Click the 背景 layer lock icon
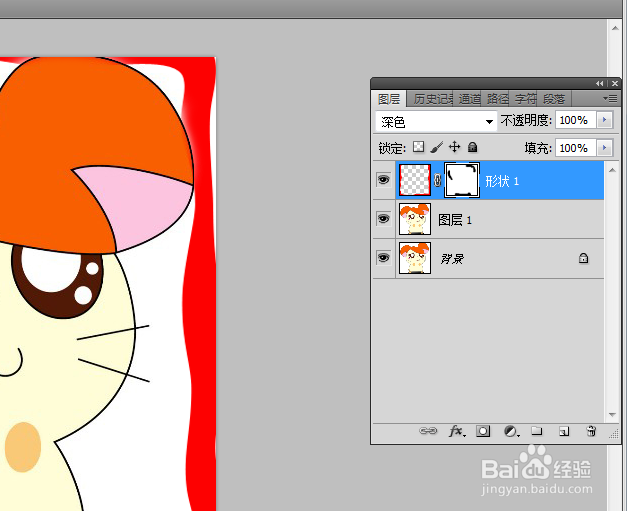The image size is (627, 511). tap(583, 258)
